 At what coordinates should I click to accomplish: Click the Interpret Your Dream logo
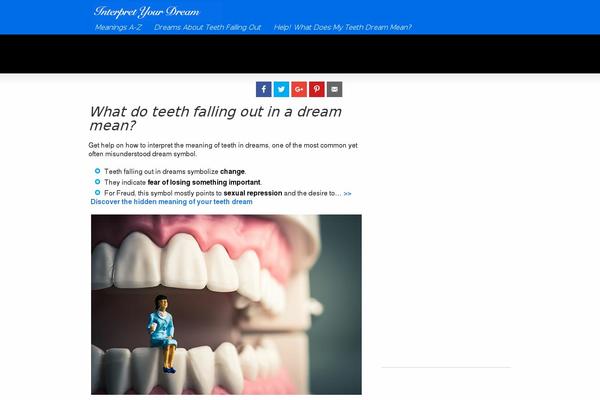pos(147,12)
